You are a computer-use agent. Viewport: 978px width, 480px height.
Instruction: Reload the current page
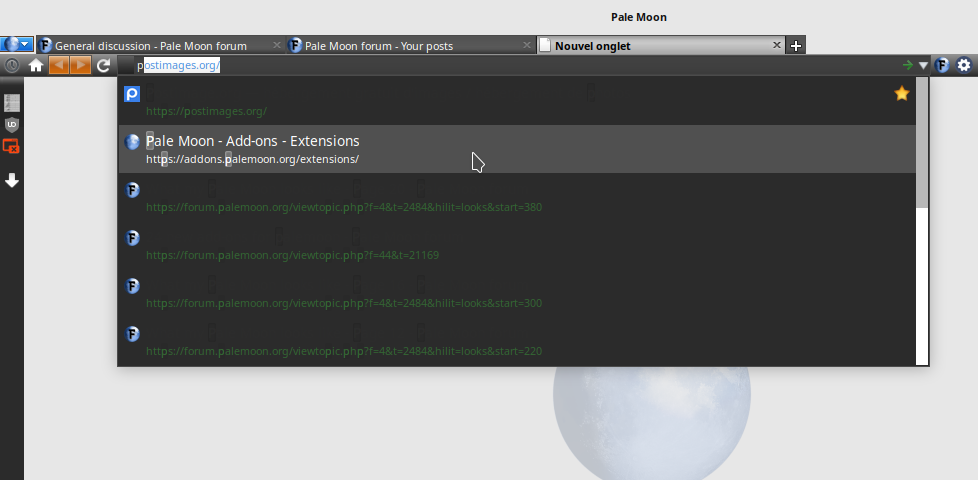click(x=104, y=65)
